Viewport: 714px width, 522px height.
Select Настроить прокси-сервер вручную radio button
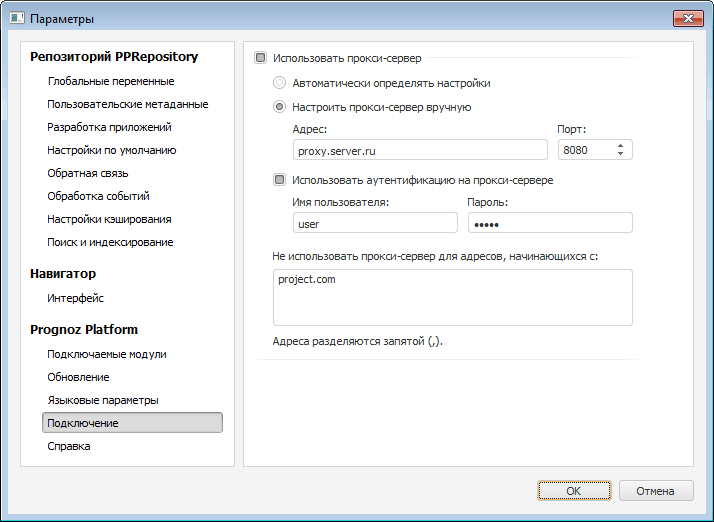pos(279,107)
